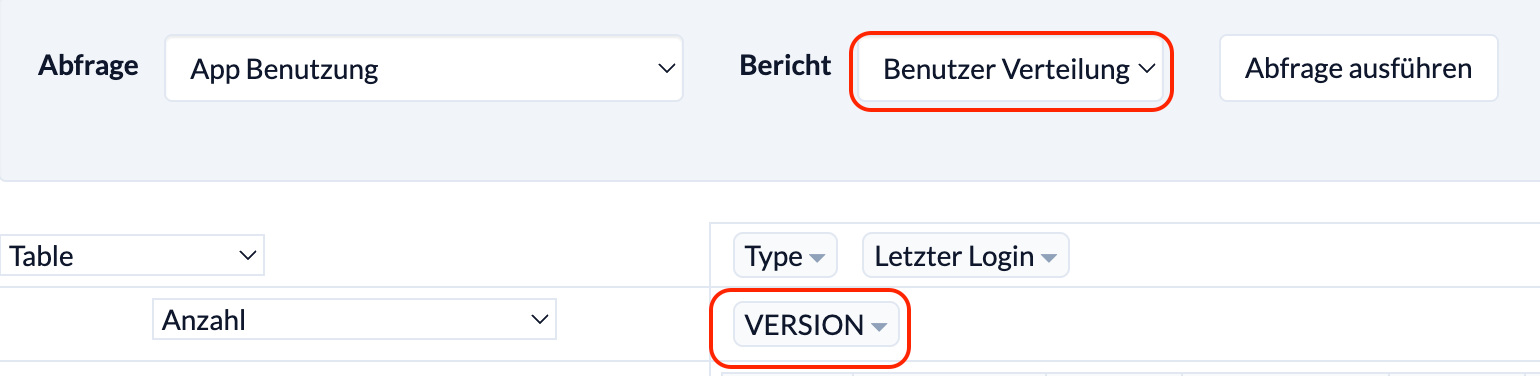1540x376 pixels.
Task: Select the Type attribute chip label
Action: [x=774, y=257]
